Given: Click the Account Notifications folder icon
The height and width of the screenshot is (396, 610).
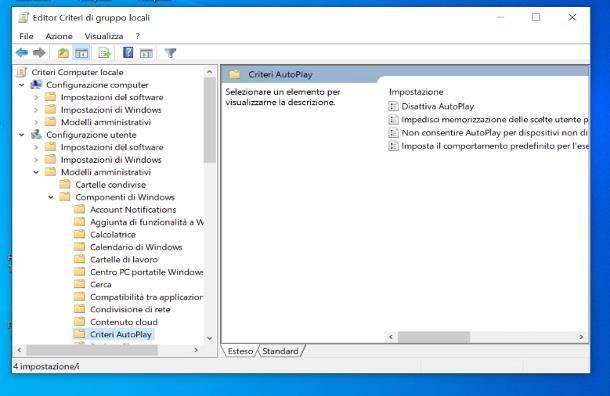Looking at the screenshot, I should pos(79,209).
